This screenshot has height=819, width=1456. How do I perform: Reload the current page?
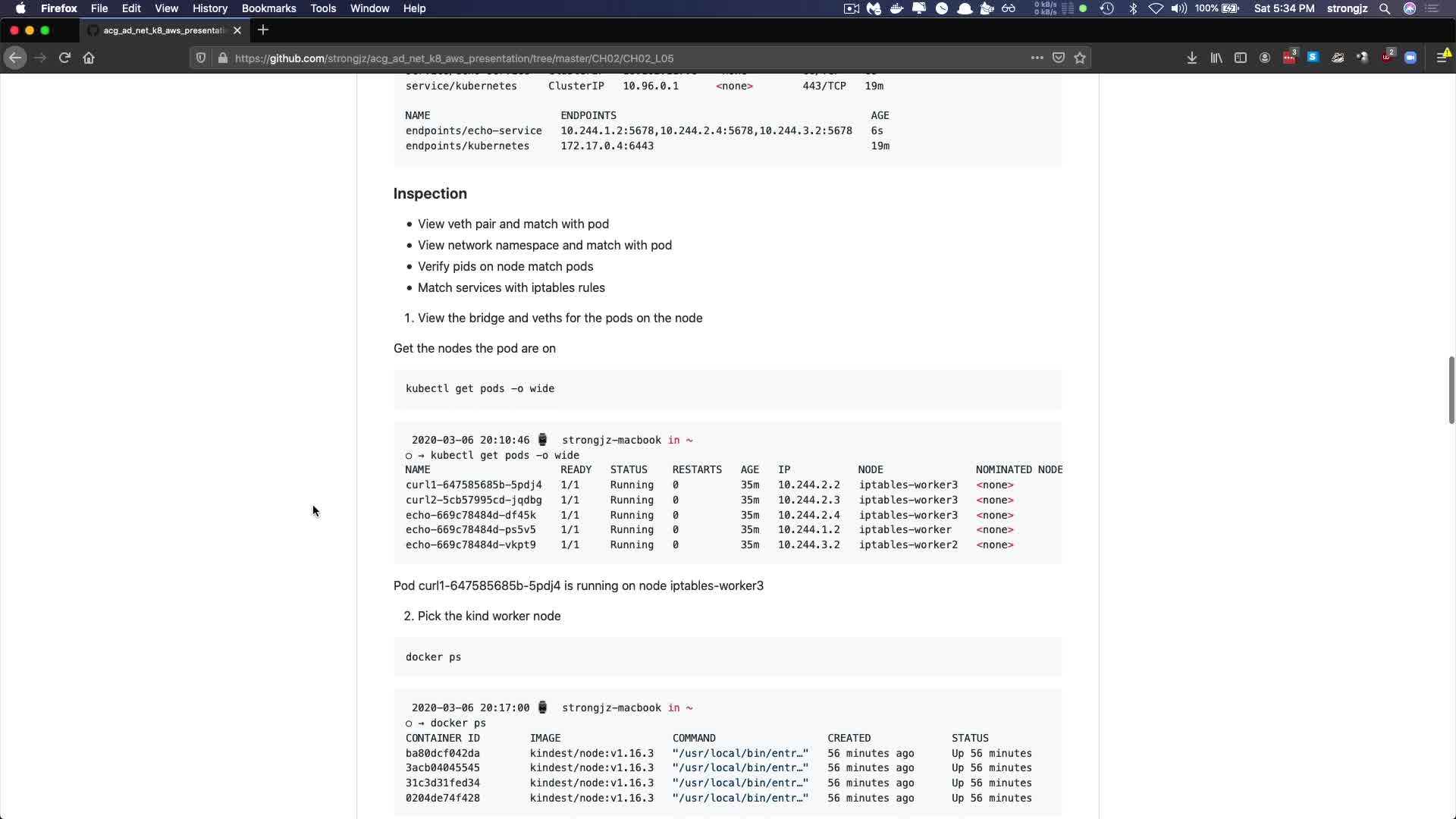pos(64,58)
